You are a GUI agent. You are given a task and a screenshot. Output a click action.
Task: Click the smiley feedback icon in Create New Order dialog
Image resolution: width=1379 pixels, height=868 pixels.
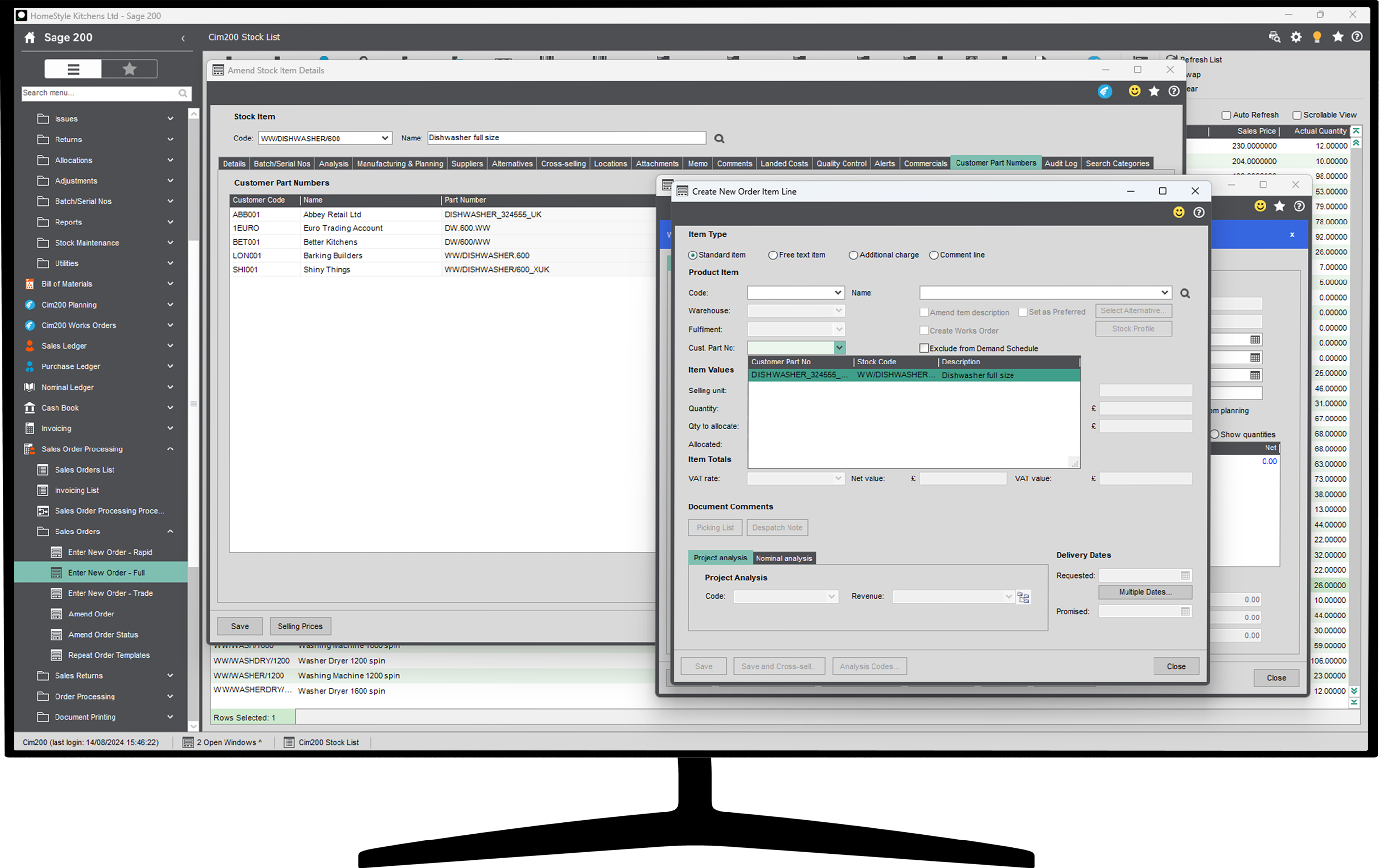tap(1179, 212)
